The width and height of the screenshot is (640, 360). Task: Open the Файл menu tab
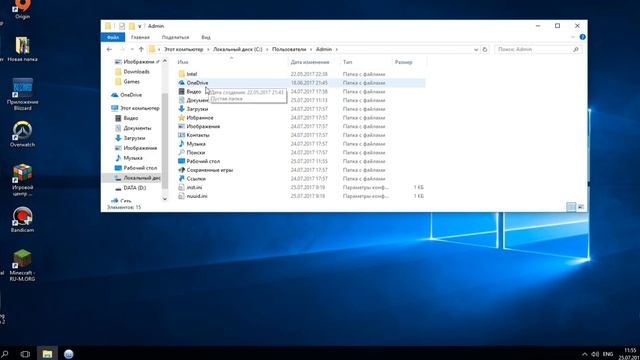[x=113, y=37]
